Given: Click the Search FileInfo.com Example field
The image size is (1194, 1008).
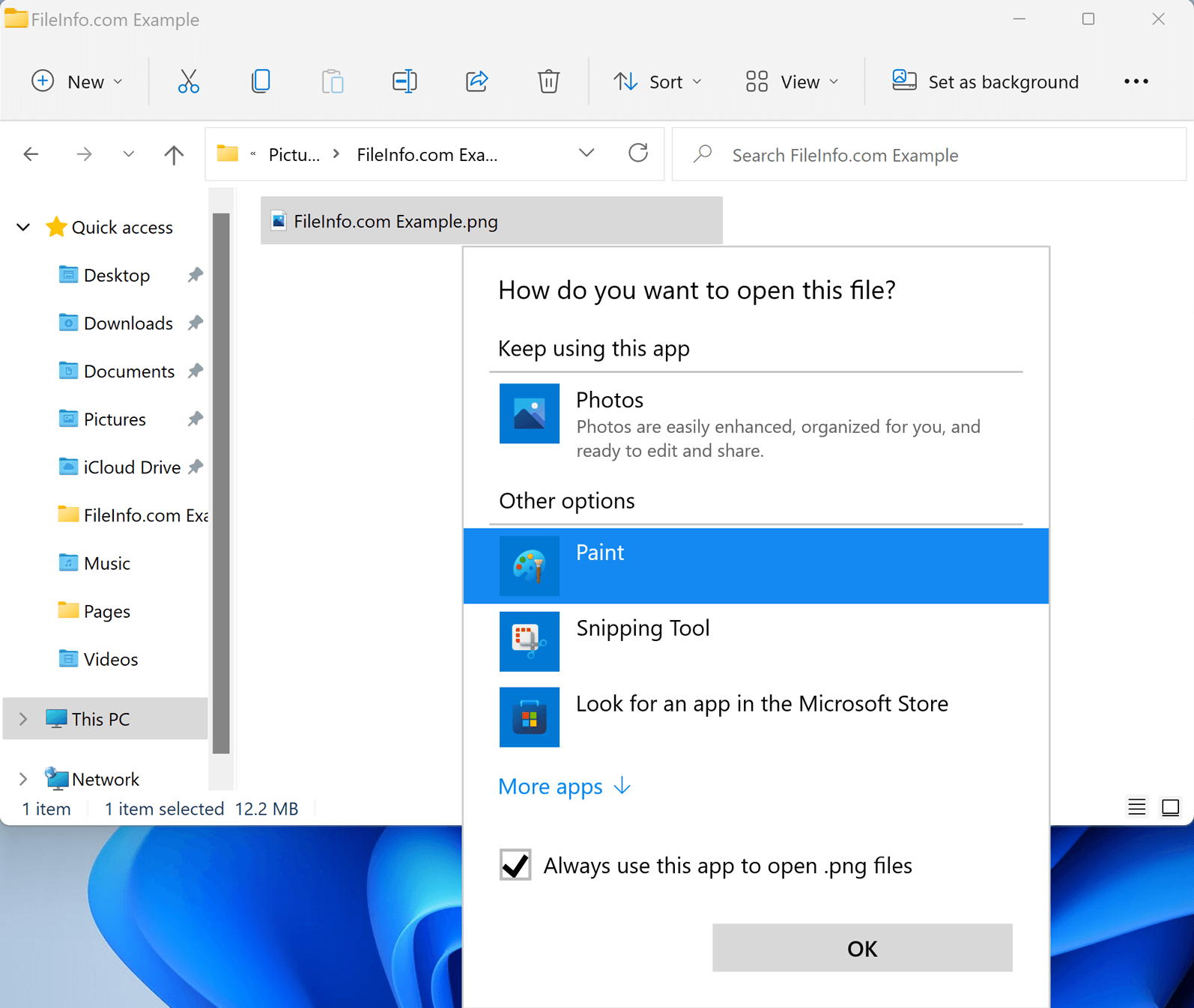Looking at the screenshot, I should click(x=929, y=154).
